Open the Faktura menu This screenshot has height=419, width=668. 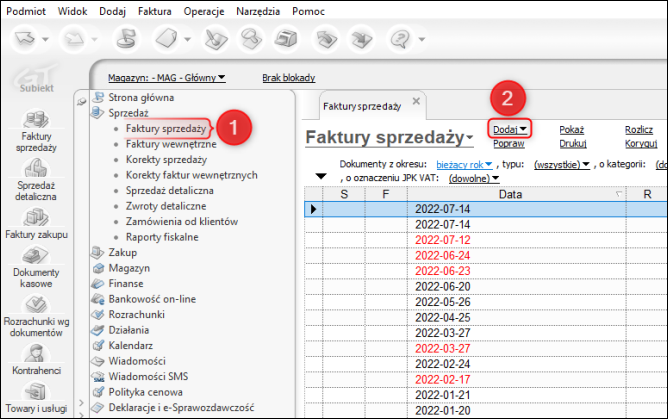(155, 11)
